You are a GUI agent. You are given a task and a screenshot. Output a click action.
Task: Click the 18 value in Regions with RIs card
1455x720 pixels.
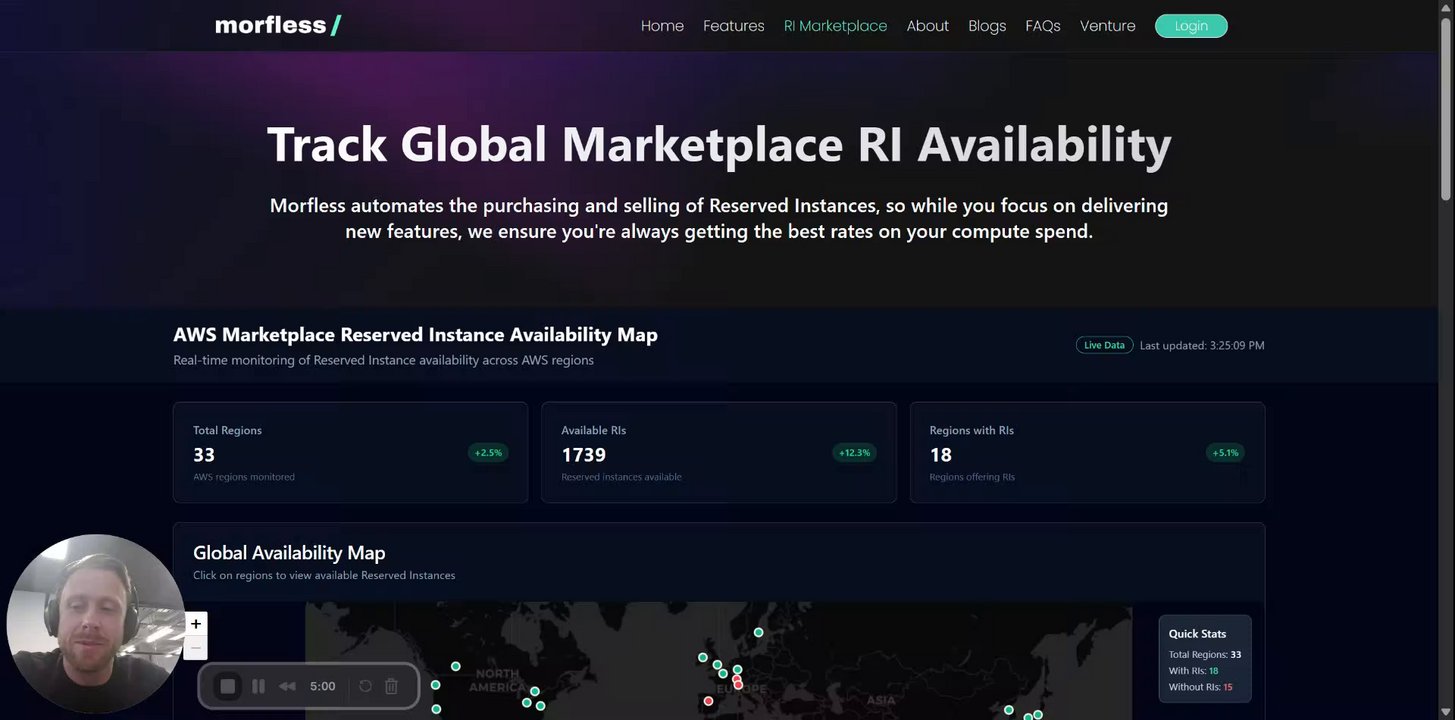pos(940,455)
